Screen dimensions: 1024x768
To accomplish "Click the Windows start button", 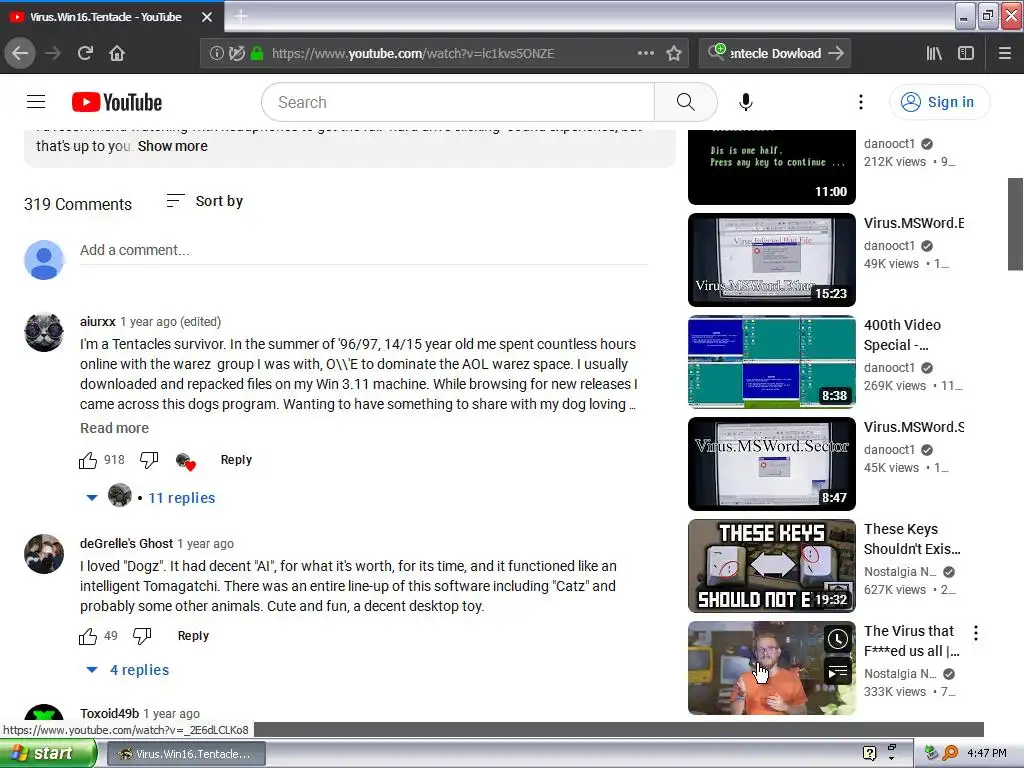I will point(48,754).
